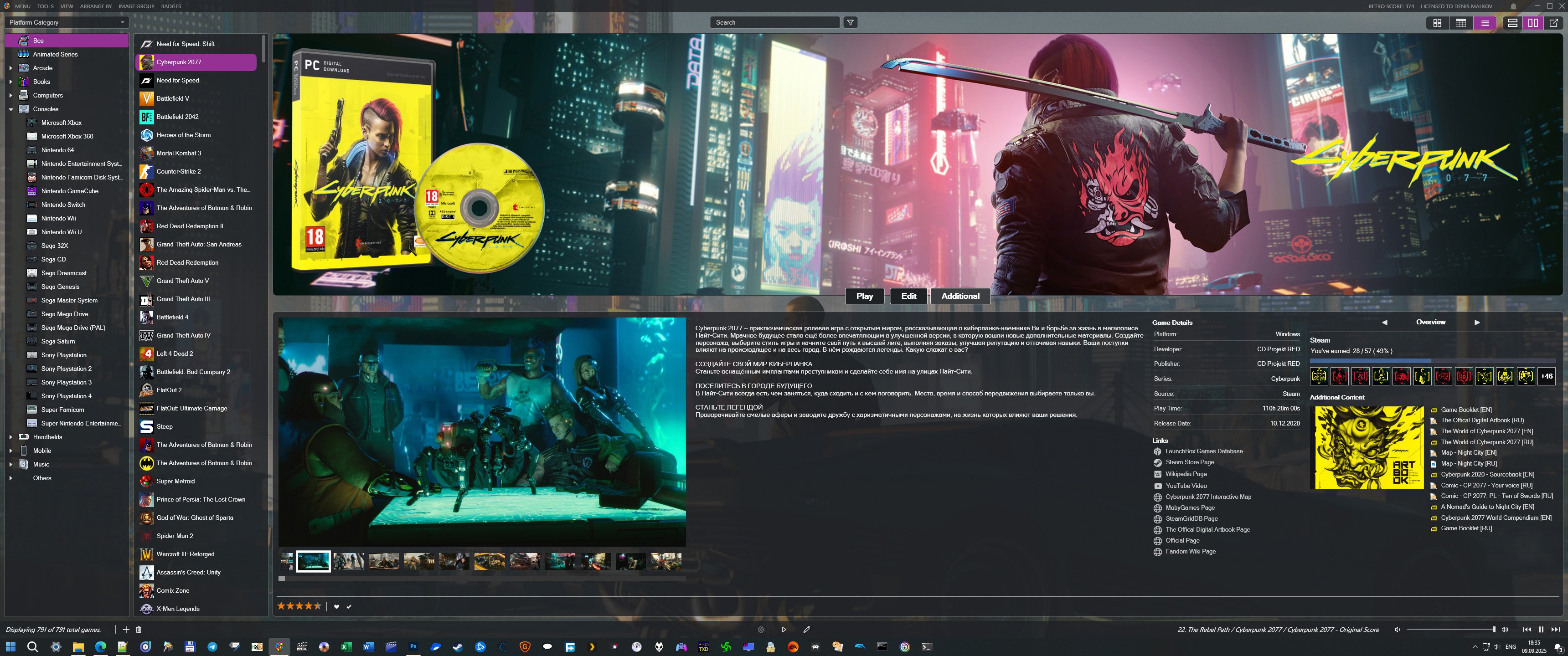Click the Windows Start button
This screenshot has width=1568, height=656.
tap(10, 647)
